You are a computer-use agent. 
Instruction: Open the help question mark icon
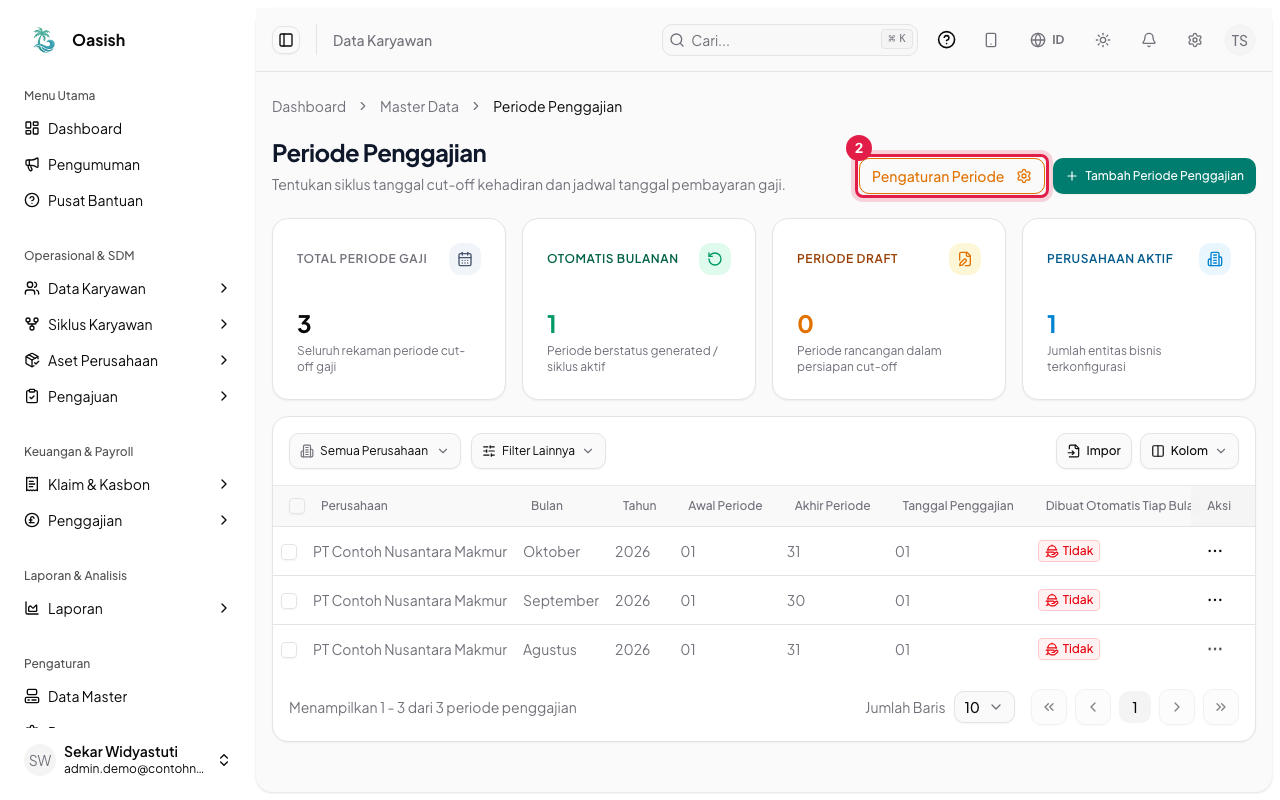[947, 40]
